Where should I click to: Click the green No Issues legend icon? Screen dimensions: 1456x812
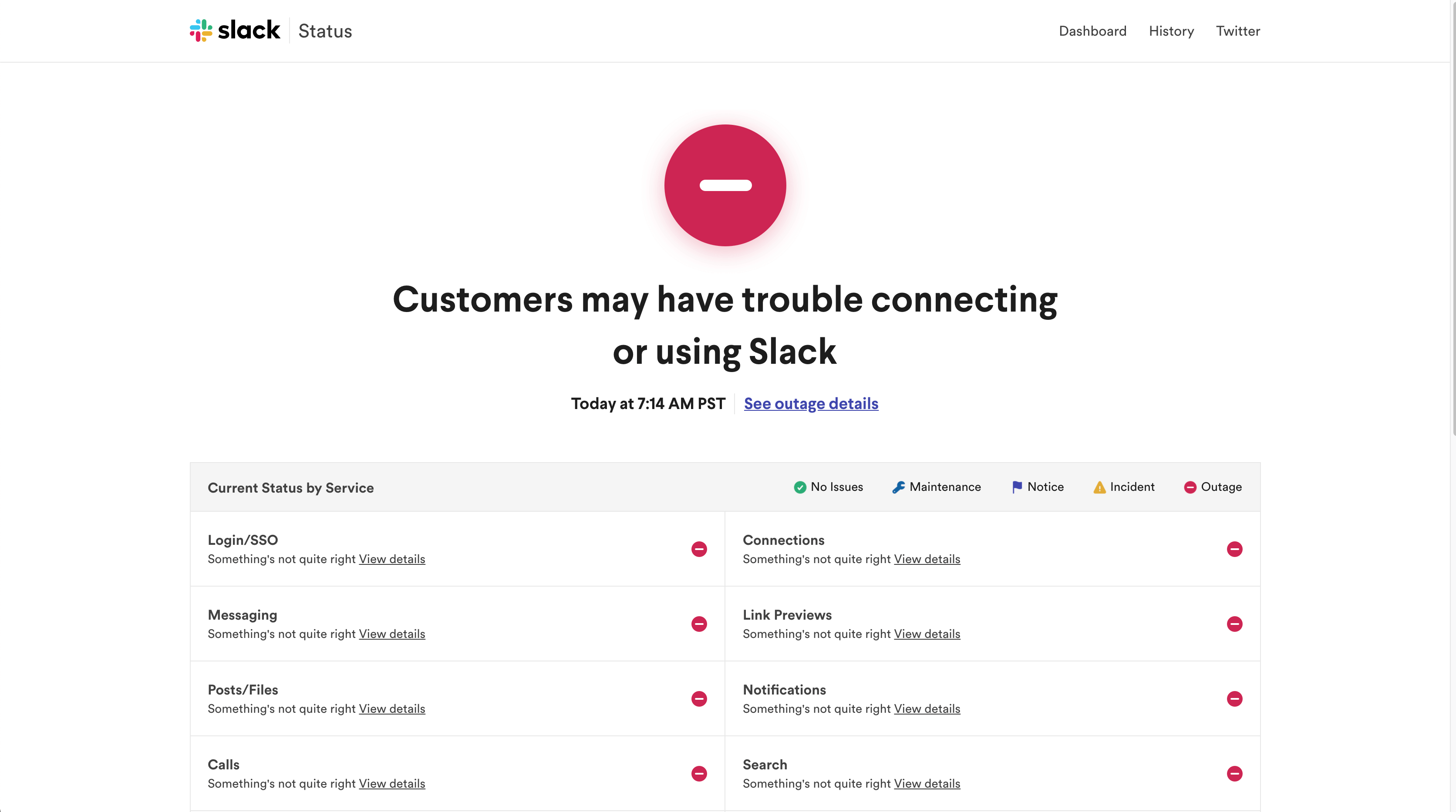click(800, 487)
